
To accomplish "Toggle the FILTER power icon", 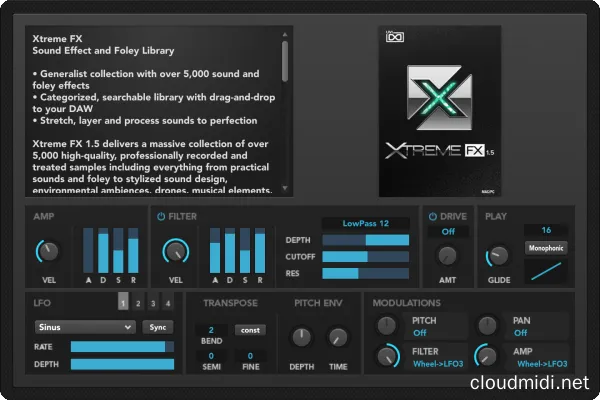I will [x=161, y=217].
